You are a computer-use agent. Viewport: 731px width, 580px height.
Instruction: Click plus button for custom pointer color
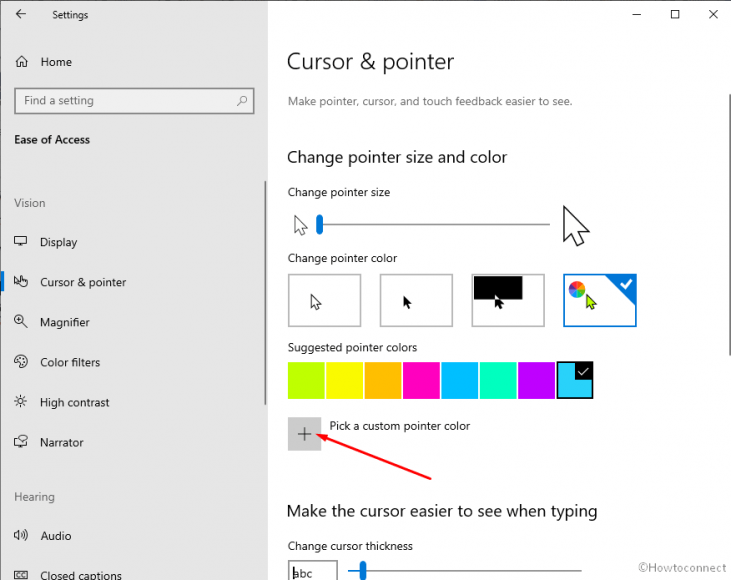[305, 434]
